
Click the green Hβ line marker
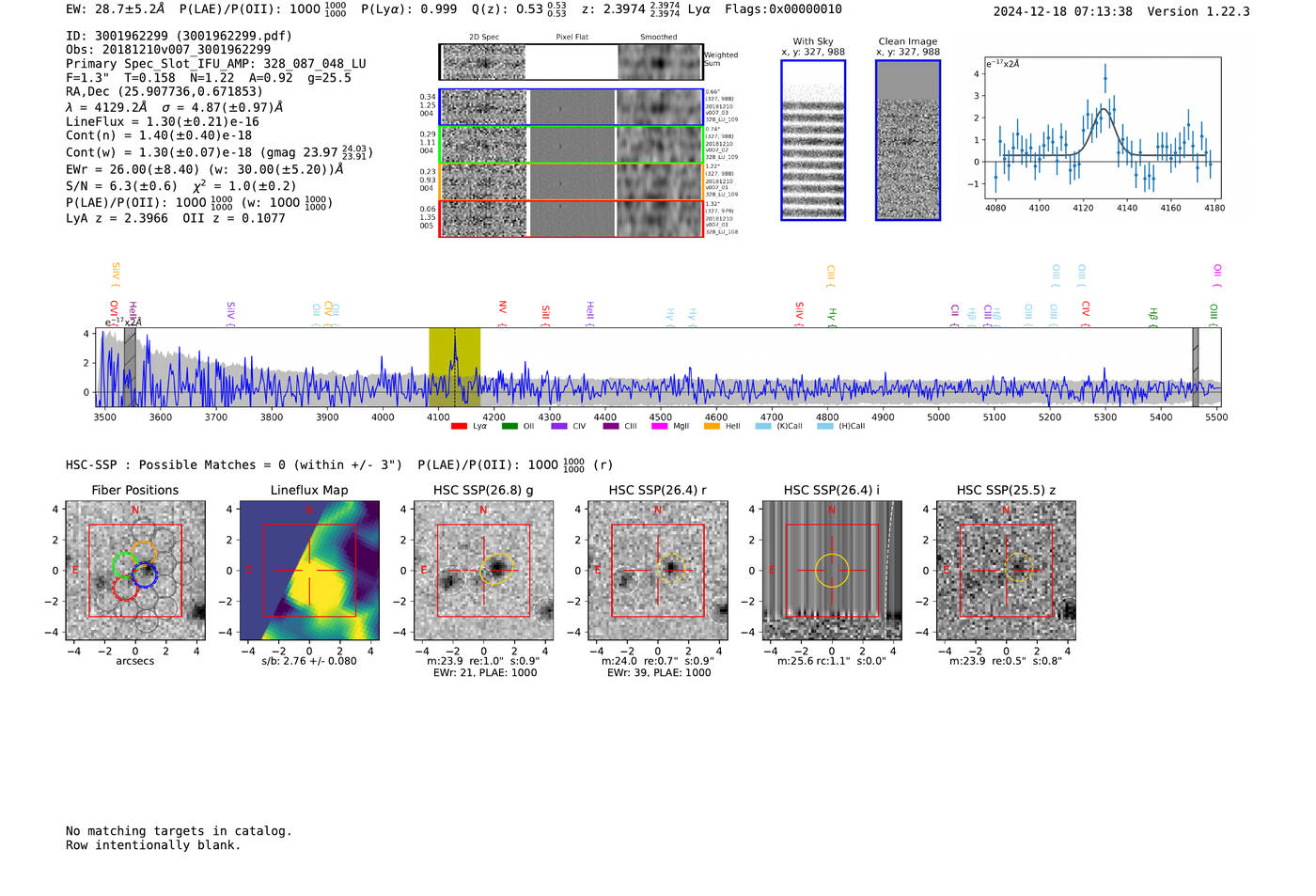(x=1153, y=316)
